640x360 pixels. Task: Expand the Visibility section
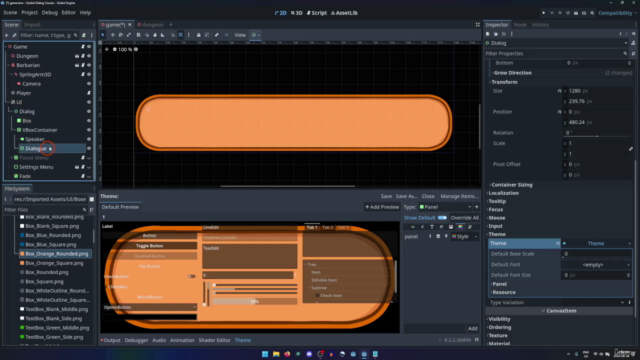[499, 319]
